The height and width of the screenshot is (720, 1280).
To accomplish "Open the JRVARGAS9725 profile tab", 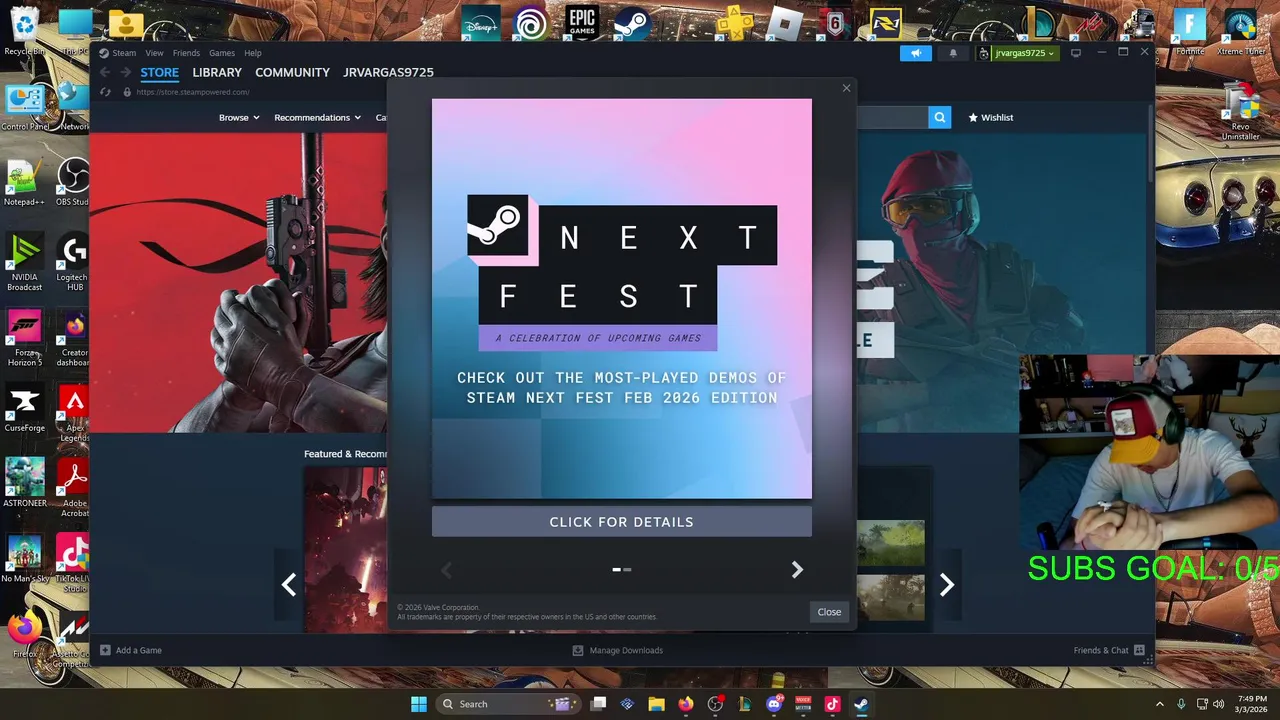I will (388, 72).
